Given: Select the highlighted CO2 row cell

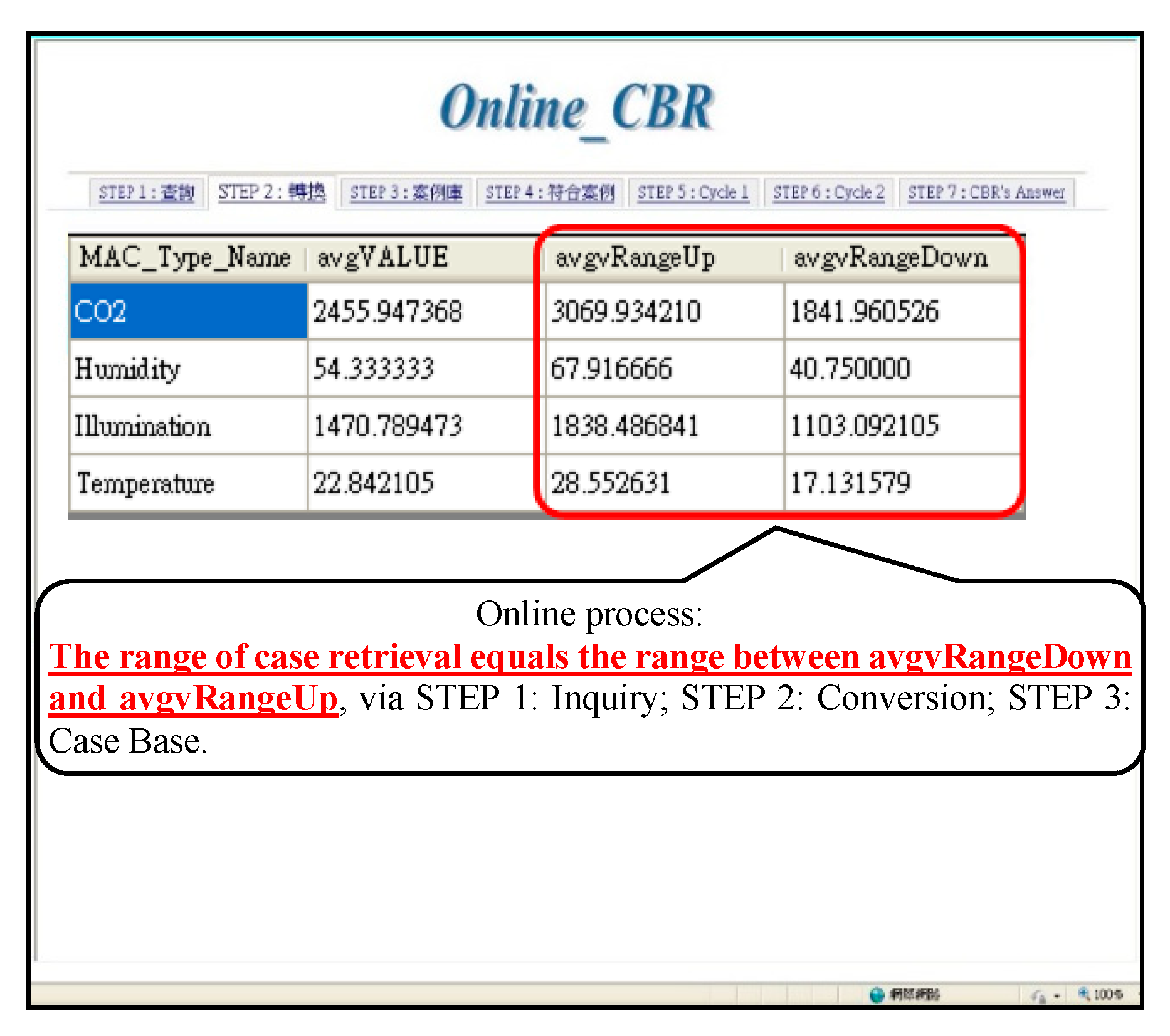Looking at the screenshot, I should coord(189,311).
